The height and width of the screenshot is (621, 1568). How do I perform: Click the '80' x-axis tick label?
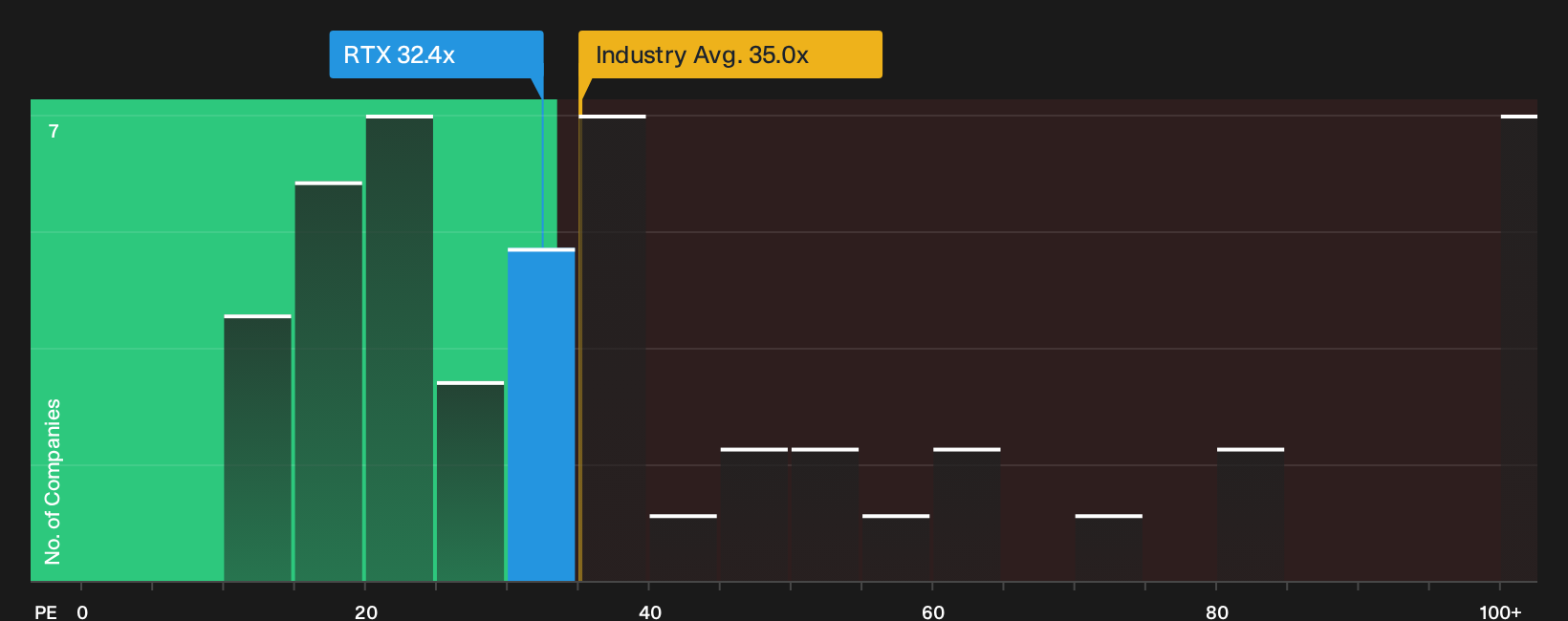[x=1217, y=612]
